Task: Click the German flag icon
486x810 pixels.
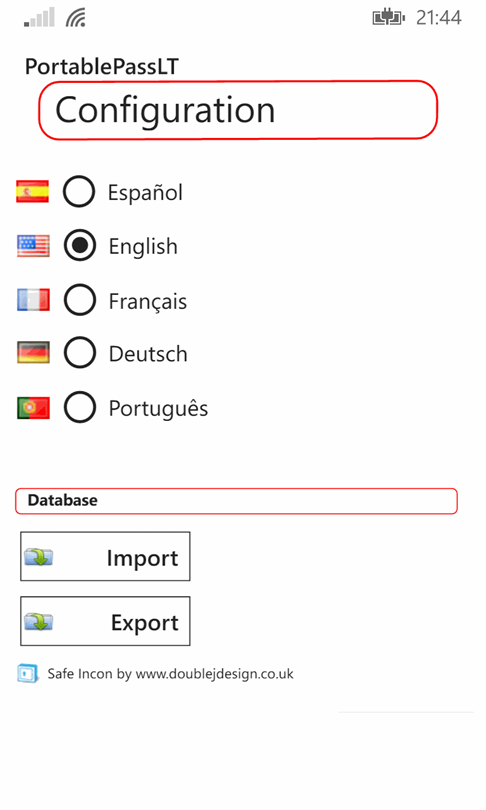Action: (x=33, y=353)
